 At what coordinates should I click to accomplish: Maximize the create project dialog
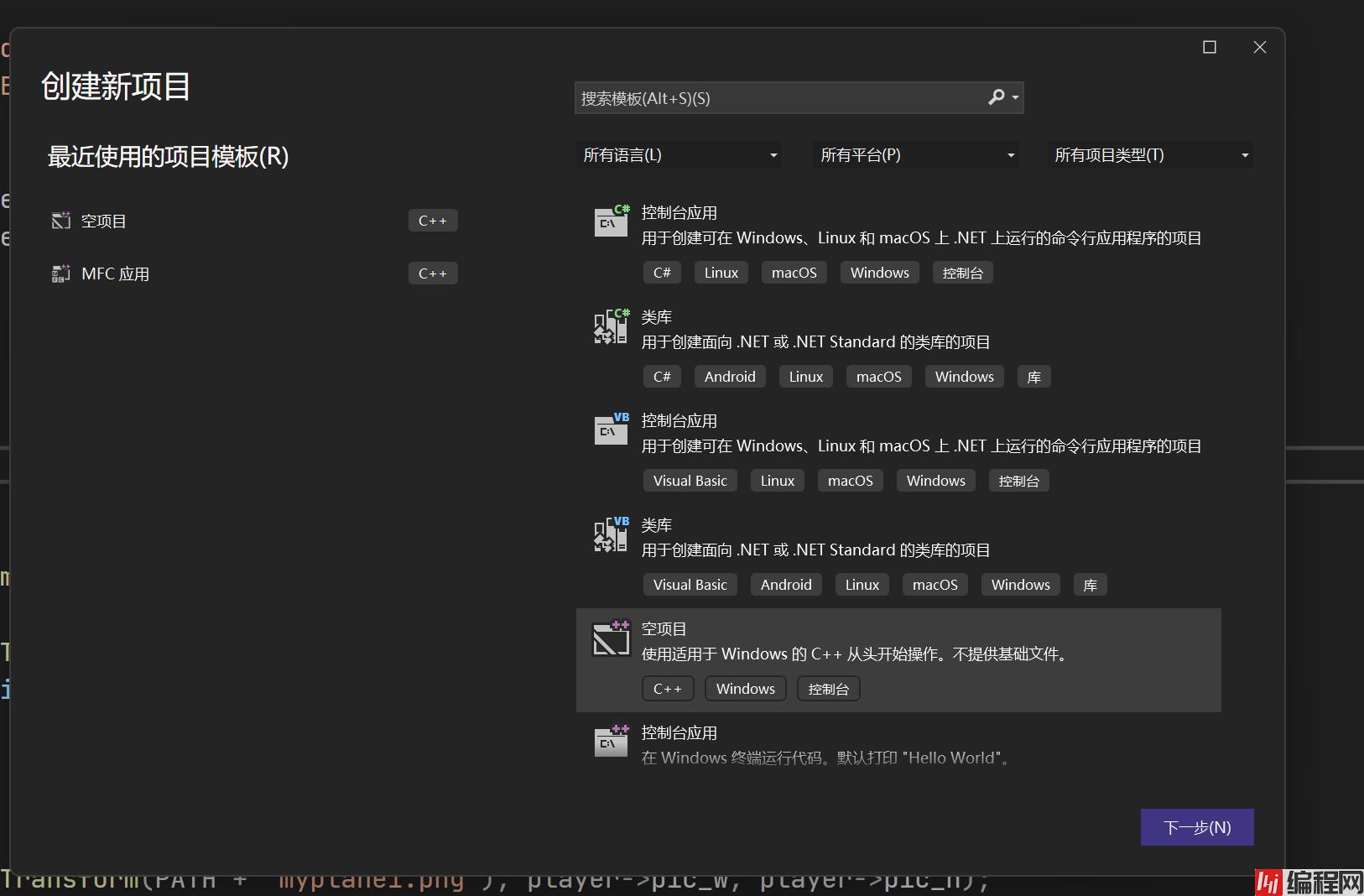tap(1210, 47)
